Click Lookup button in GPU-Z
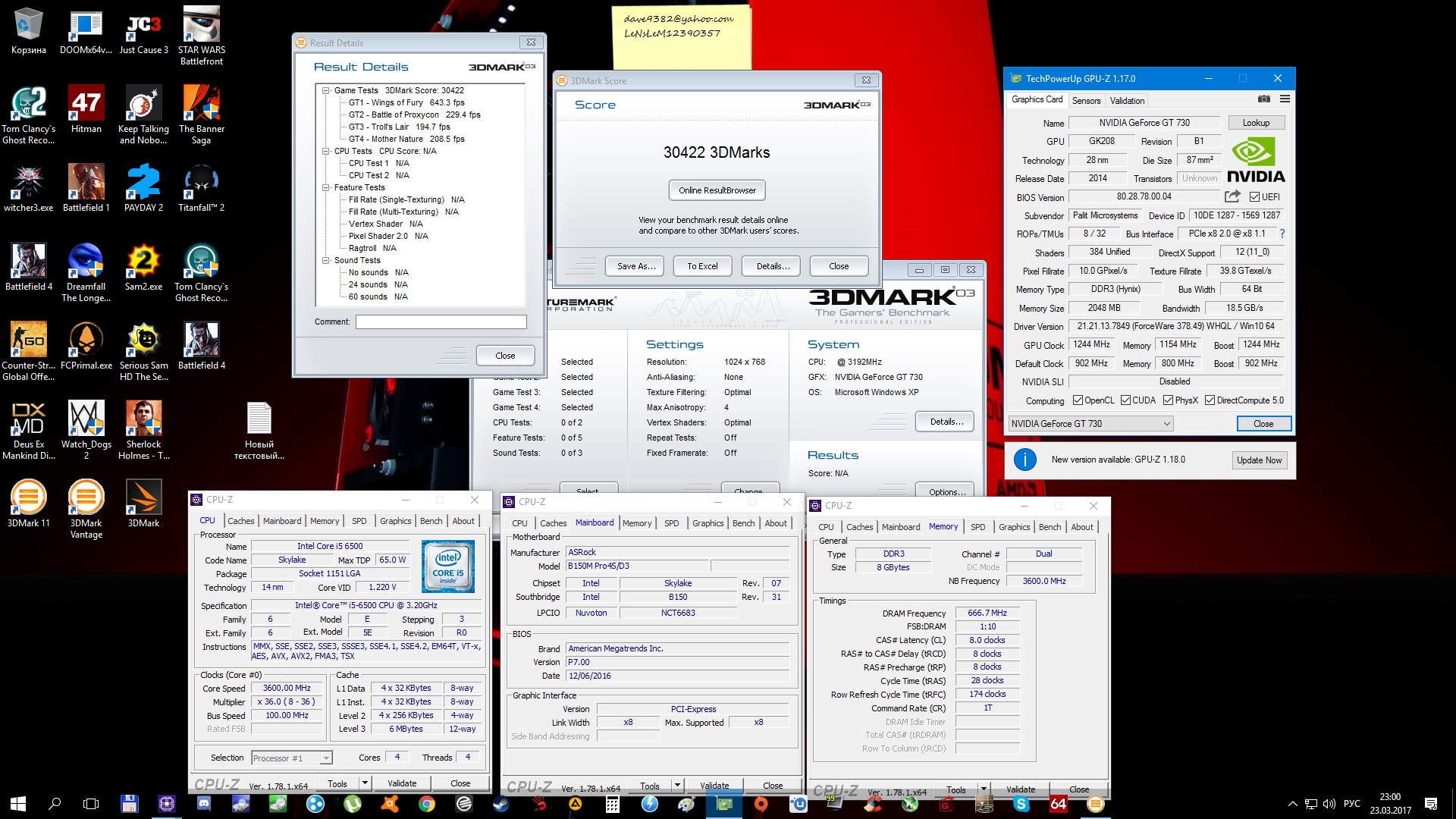This screenshot has height=819, width=1456. pos(1255,123)
